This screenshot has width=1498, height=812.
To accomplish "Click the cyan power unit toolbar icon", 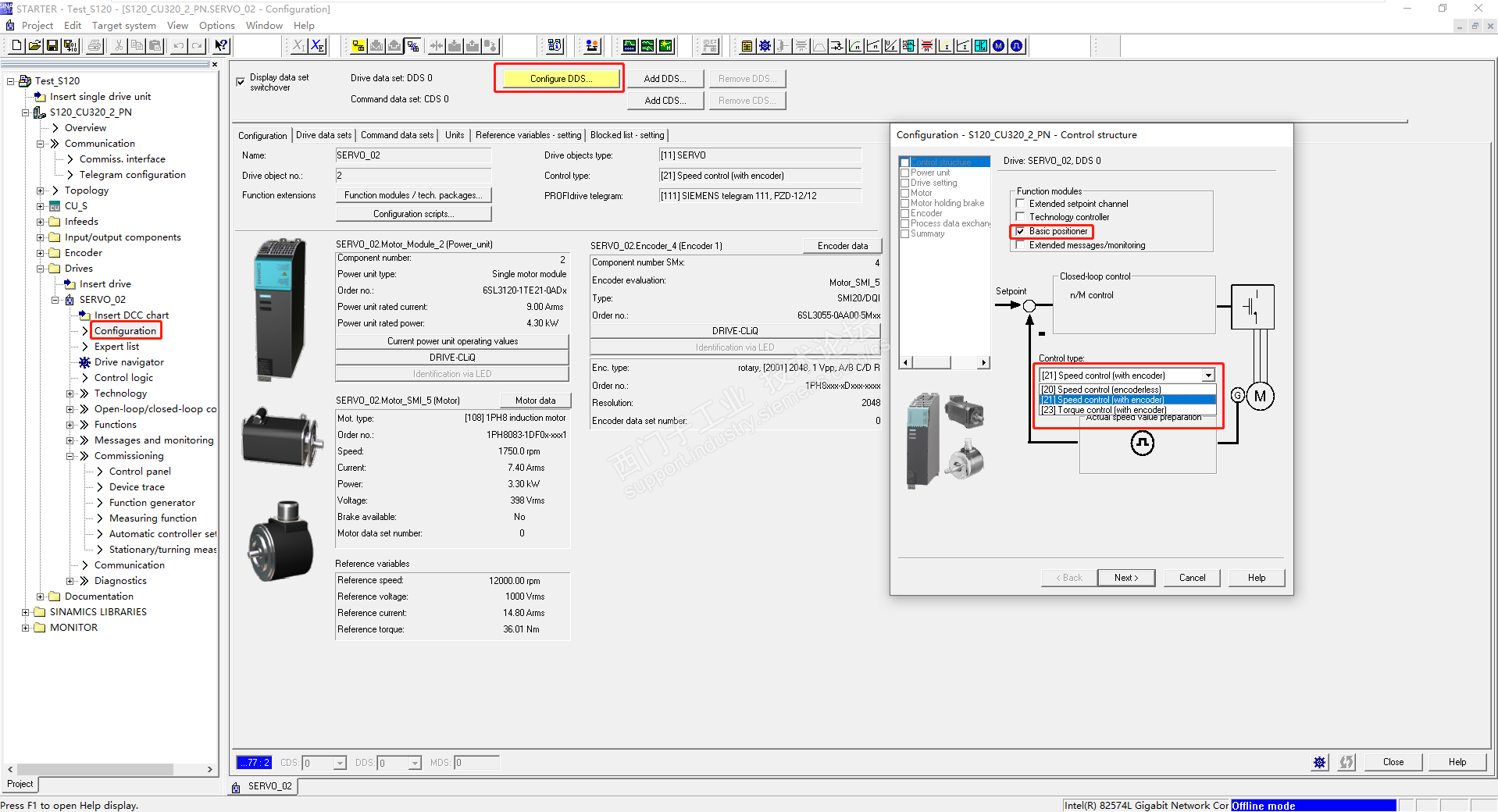I will 981,46.
